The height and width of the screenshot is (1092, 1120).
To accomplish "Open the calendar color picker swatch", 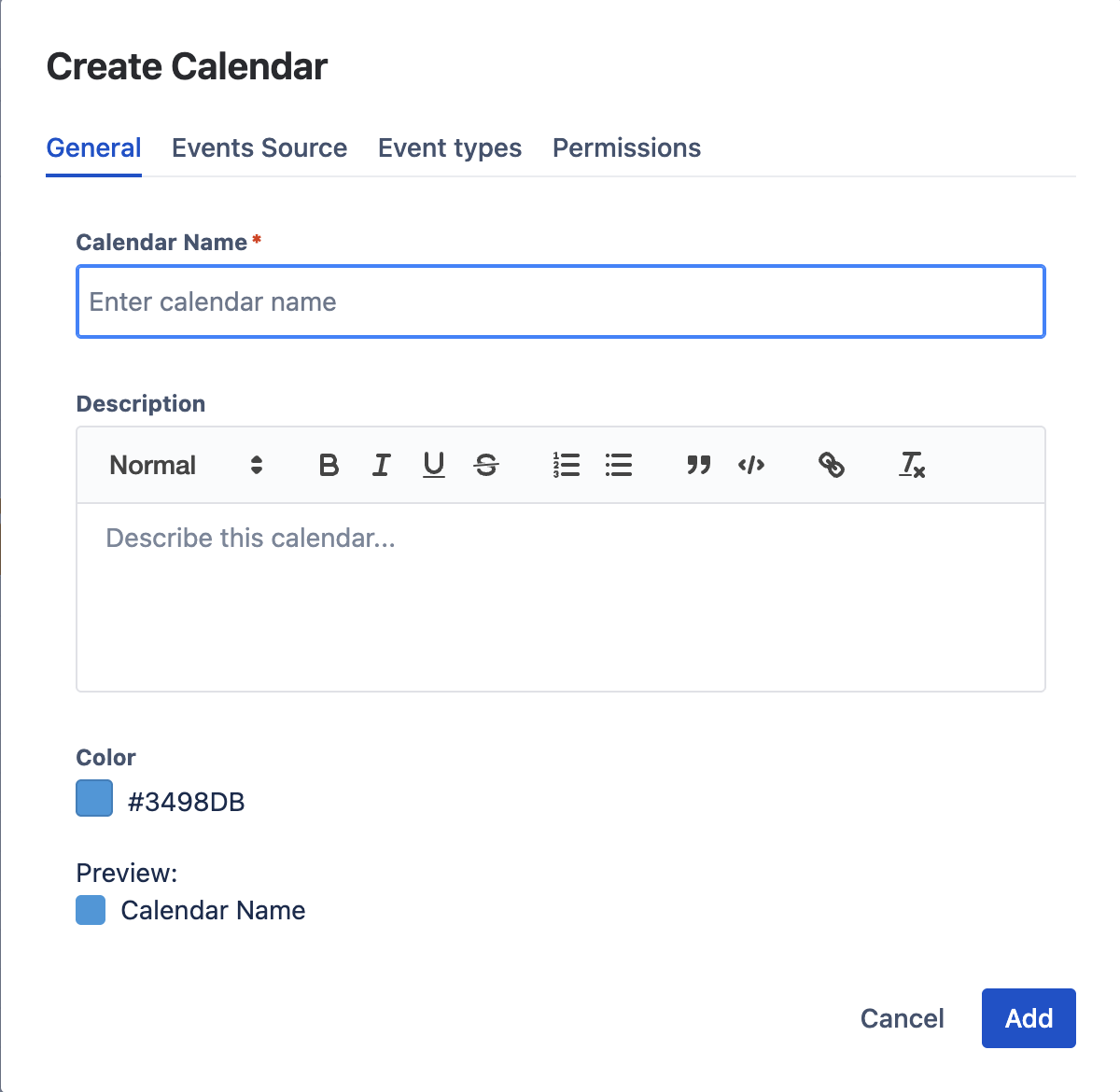I will coord(93,798).
